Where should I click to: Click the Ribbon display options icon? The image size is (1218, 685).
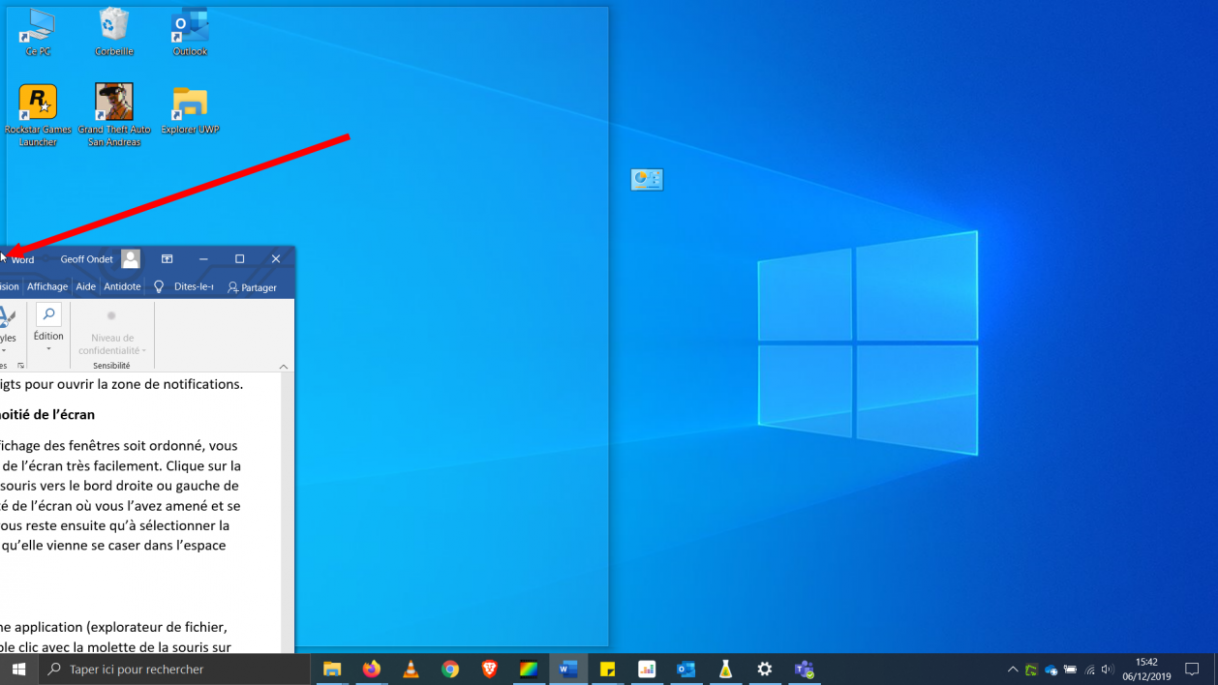click(x=167, y=259)
